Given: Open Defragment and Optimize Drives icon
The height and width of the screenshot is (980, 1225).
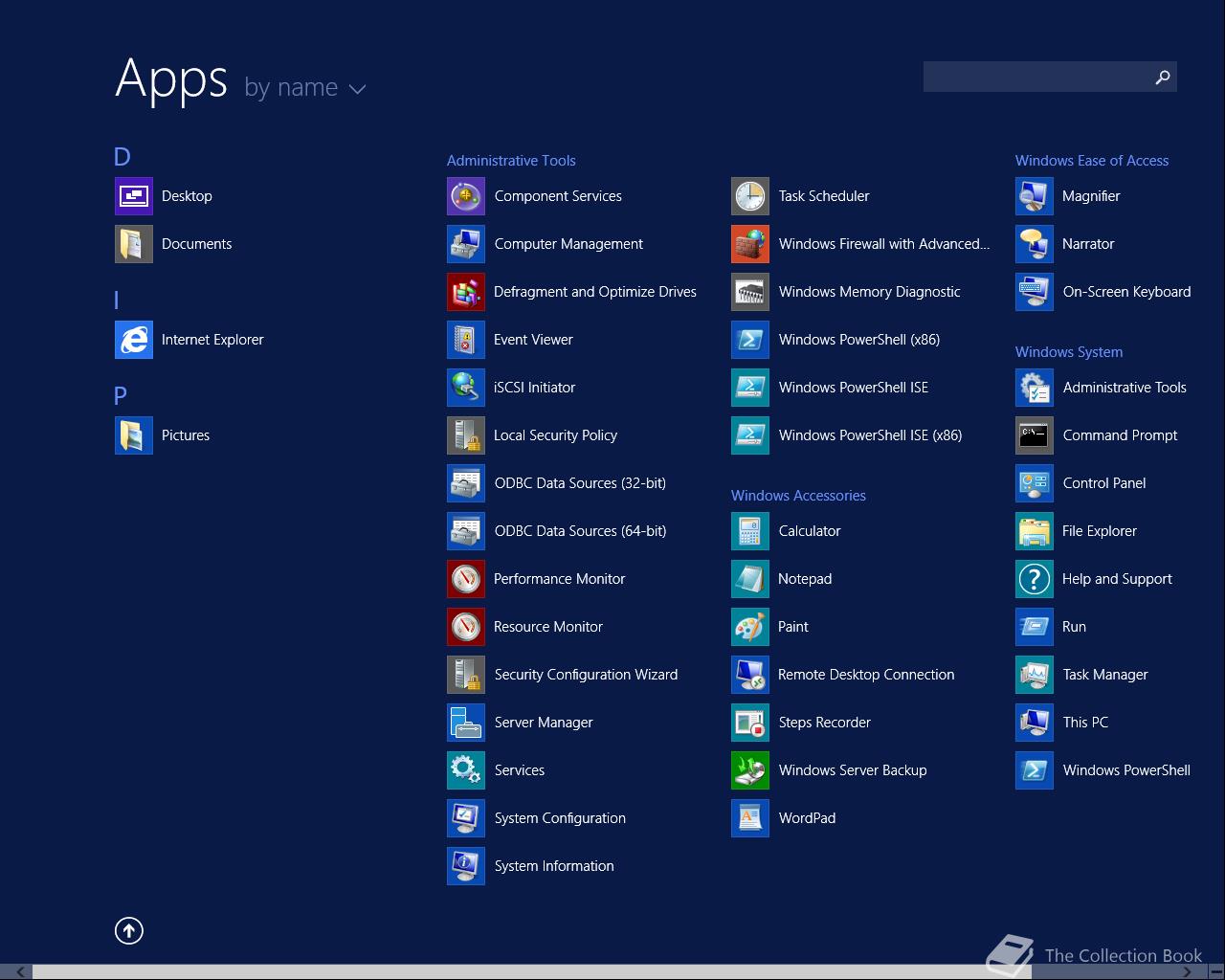Looking at the screenshot, I should (x=466, y=292).
